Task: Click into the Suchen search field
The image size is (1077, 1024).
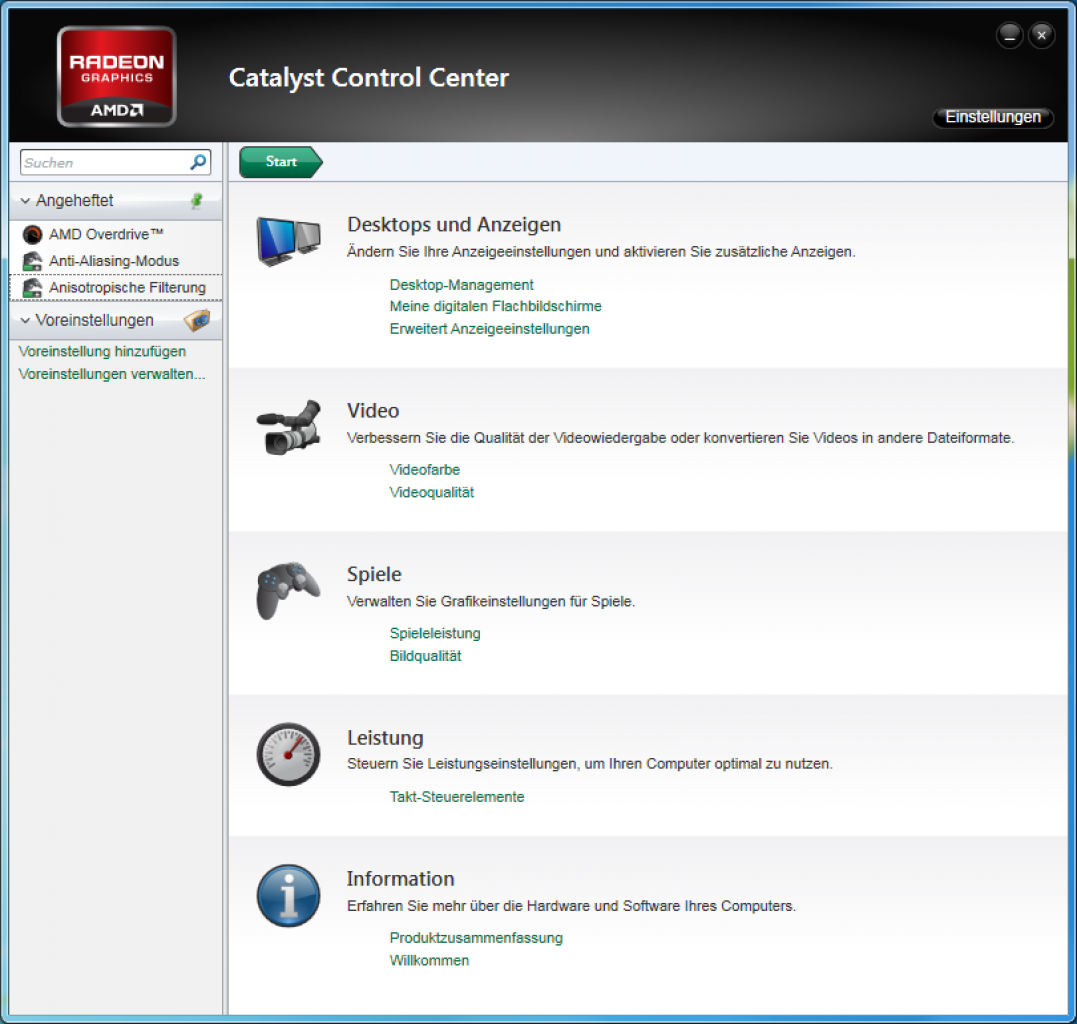Action: point(105,162)
